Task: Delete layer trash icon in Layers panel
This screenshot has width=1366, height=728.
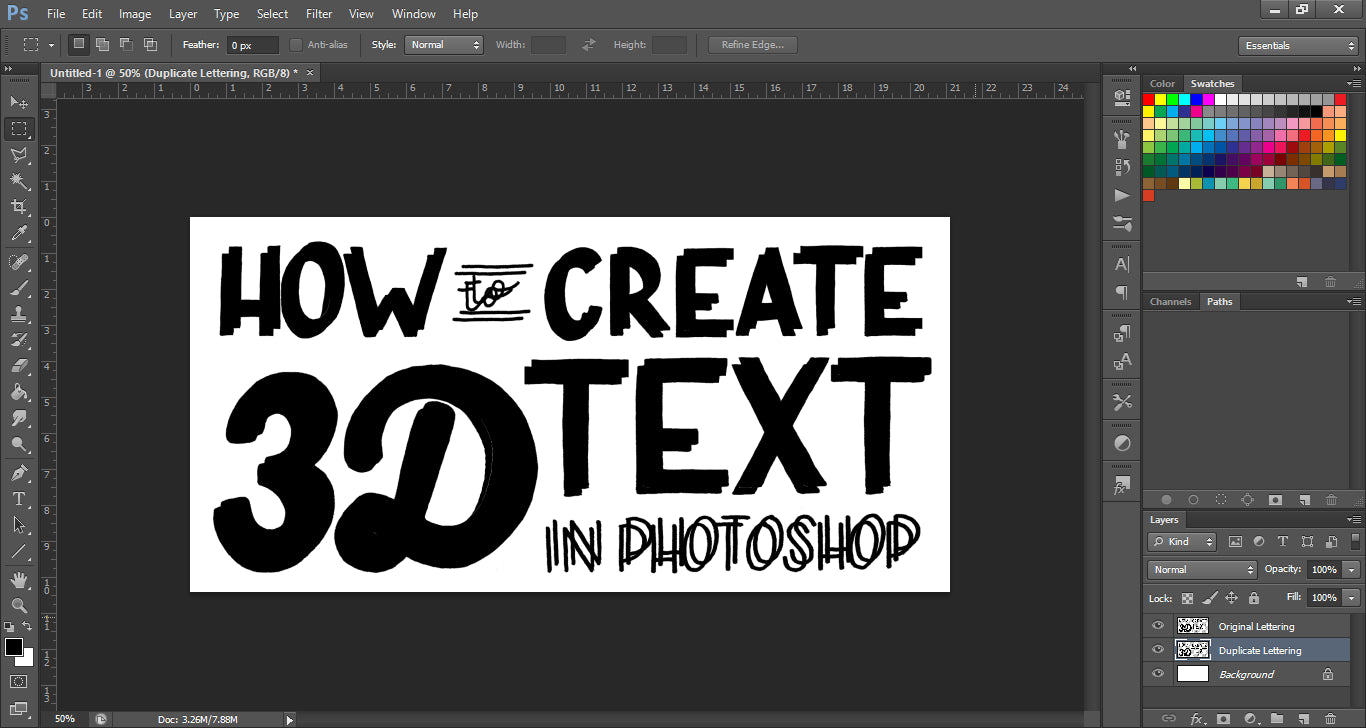Action: click(1331, 719)
